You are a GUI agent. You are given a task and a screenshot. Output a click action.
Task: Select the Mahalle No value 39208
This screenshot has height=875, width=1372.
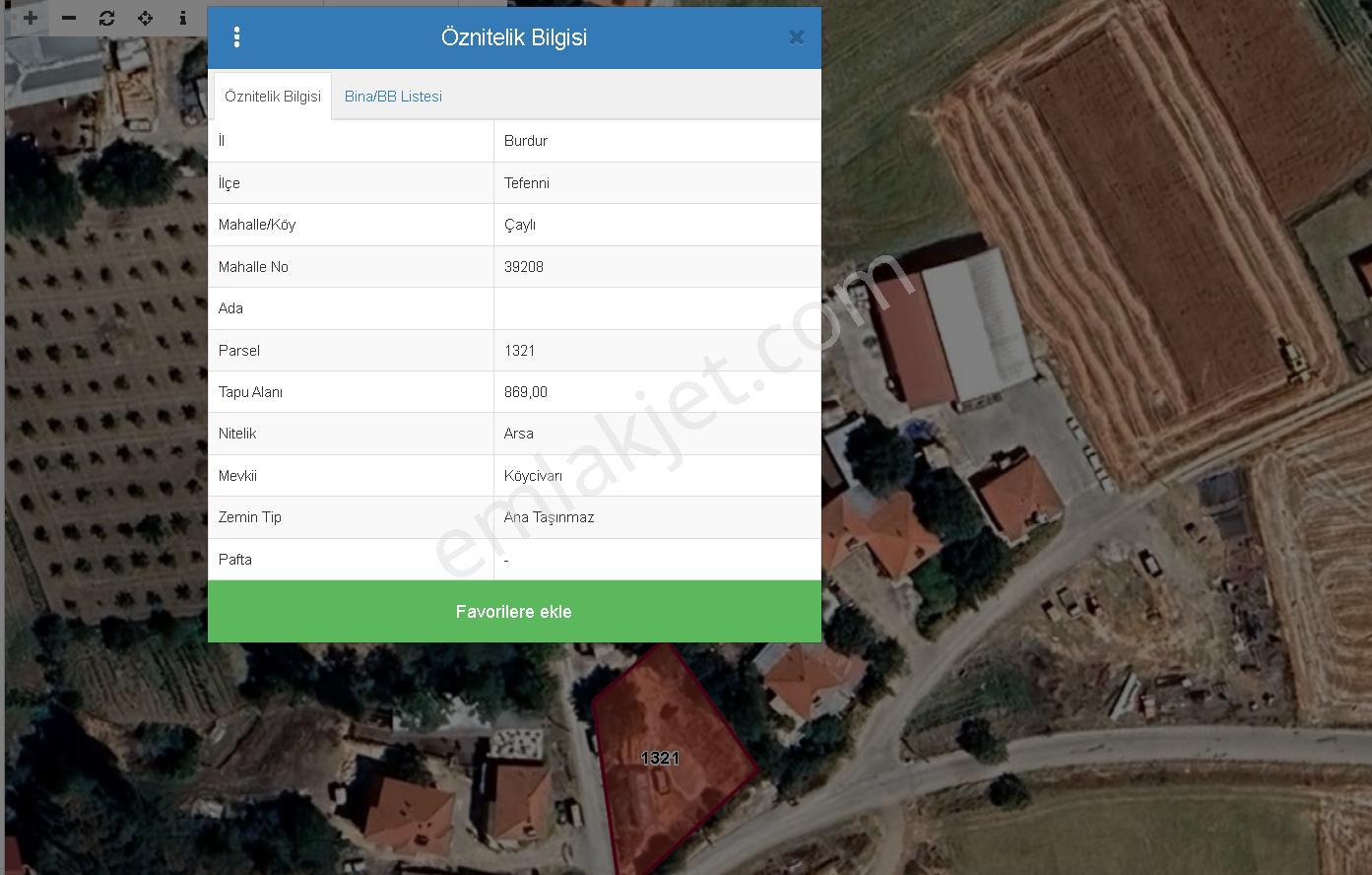[x=523, y=267]
